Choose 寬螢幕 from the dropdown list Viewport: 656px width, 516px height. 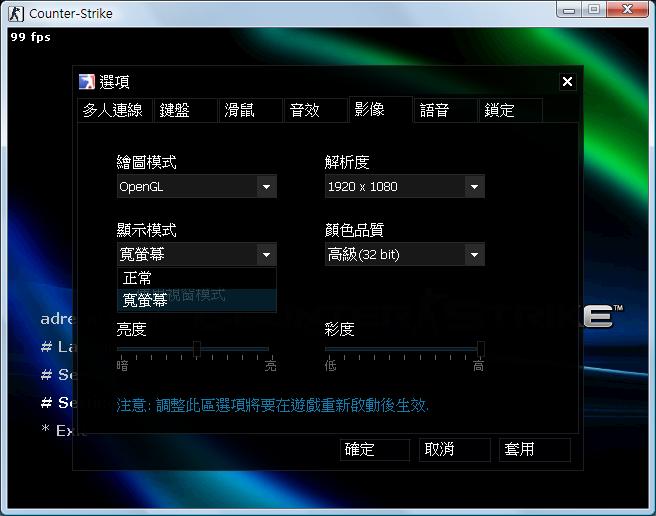click(197, 300)
